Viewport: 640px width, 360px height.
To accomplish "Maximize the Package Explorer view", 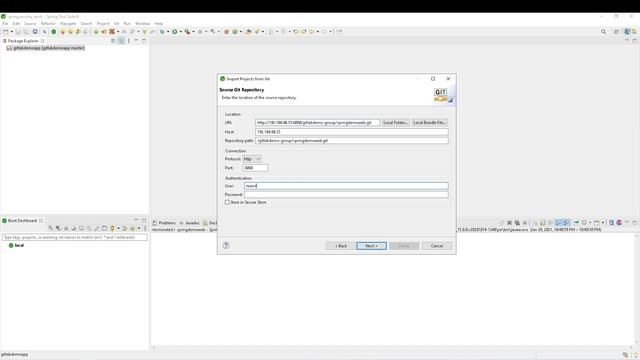I will 144,41.
